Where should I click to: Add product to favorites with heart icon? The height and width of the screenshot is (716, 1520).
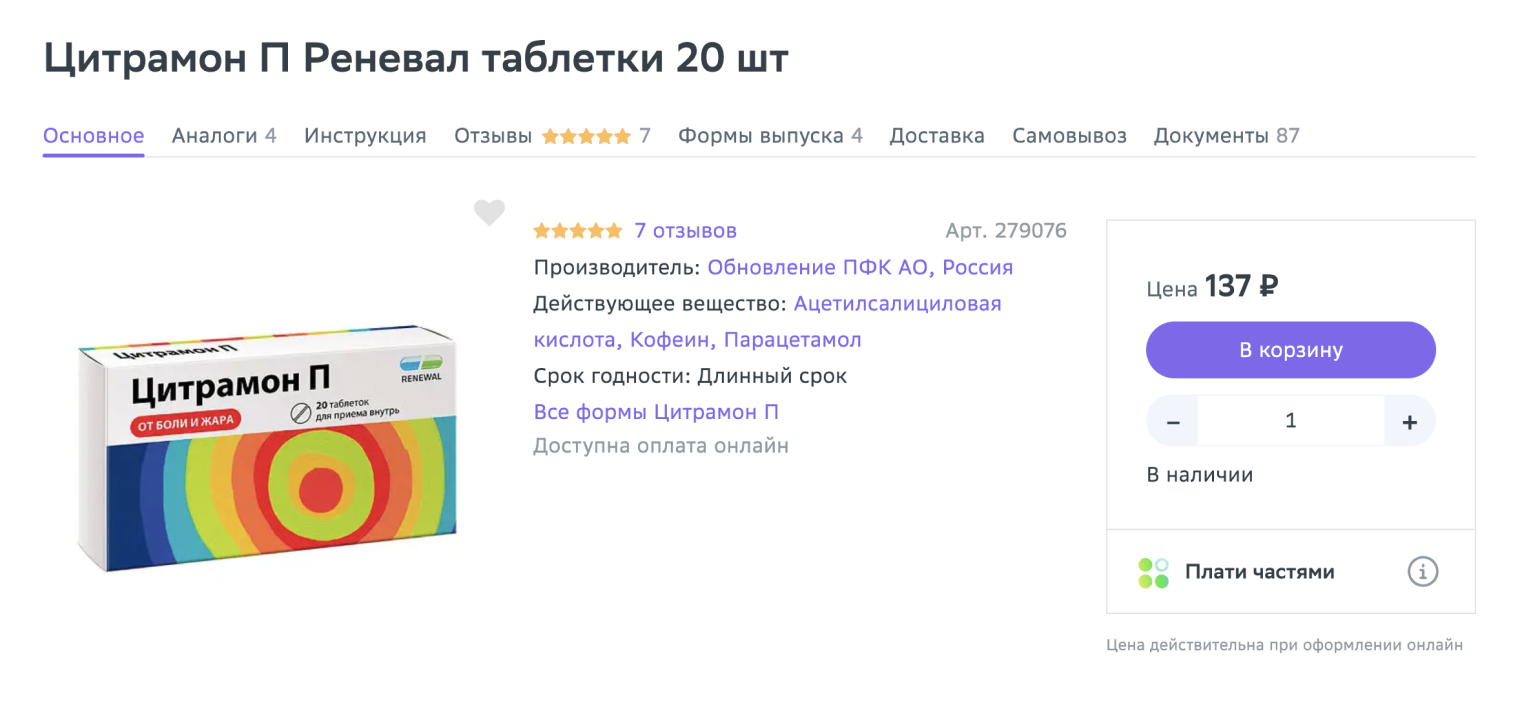[489, 213]
